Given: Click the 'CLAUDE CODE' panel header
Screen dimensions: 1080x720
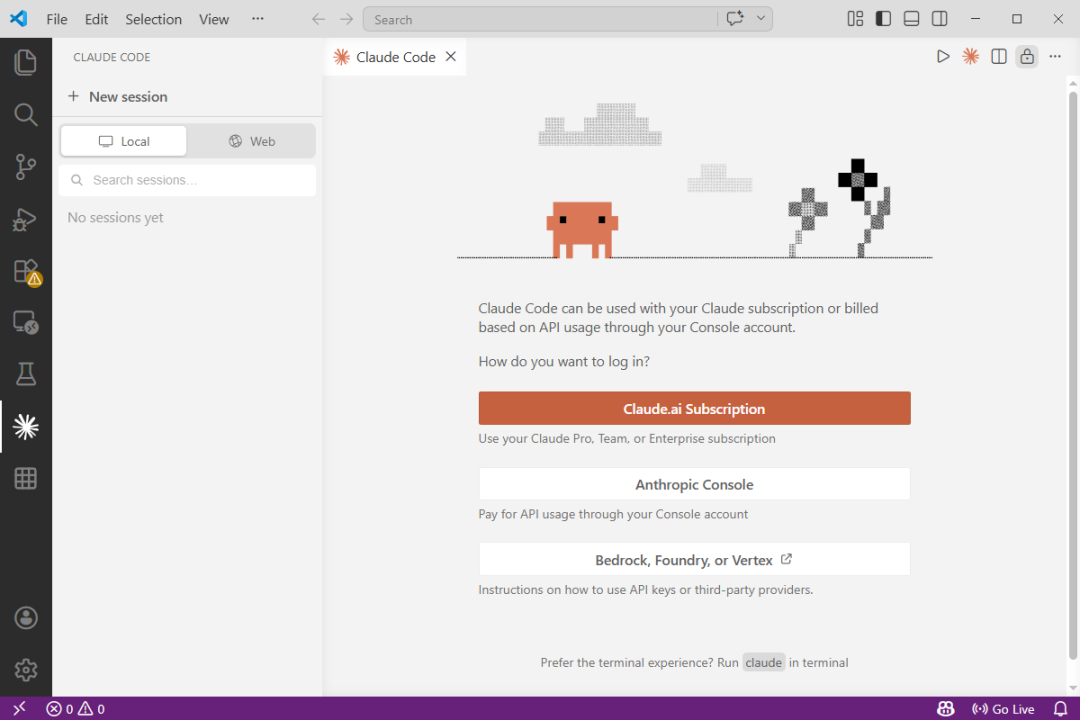Looking at the screenshot, I should [x=112, y=57].
